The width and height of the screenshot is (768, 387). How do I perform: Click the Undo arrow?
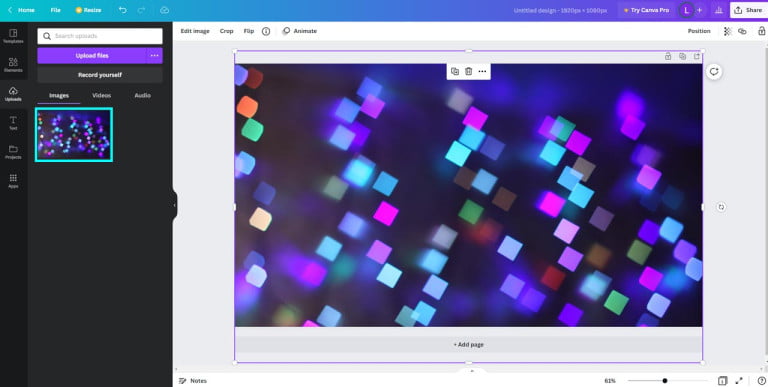pyautogui.click(x=122, y=10)
